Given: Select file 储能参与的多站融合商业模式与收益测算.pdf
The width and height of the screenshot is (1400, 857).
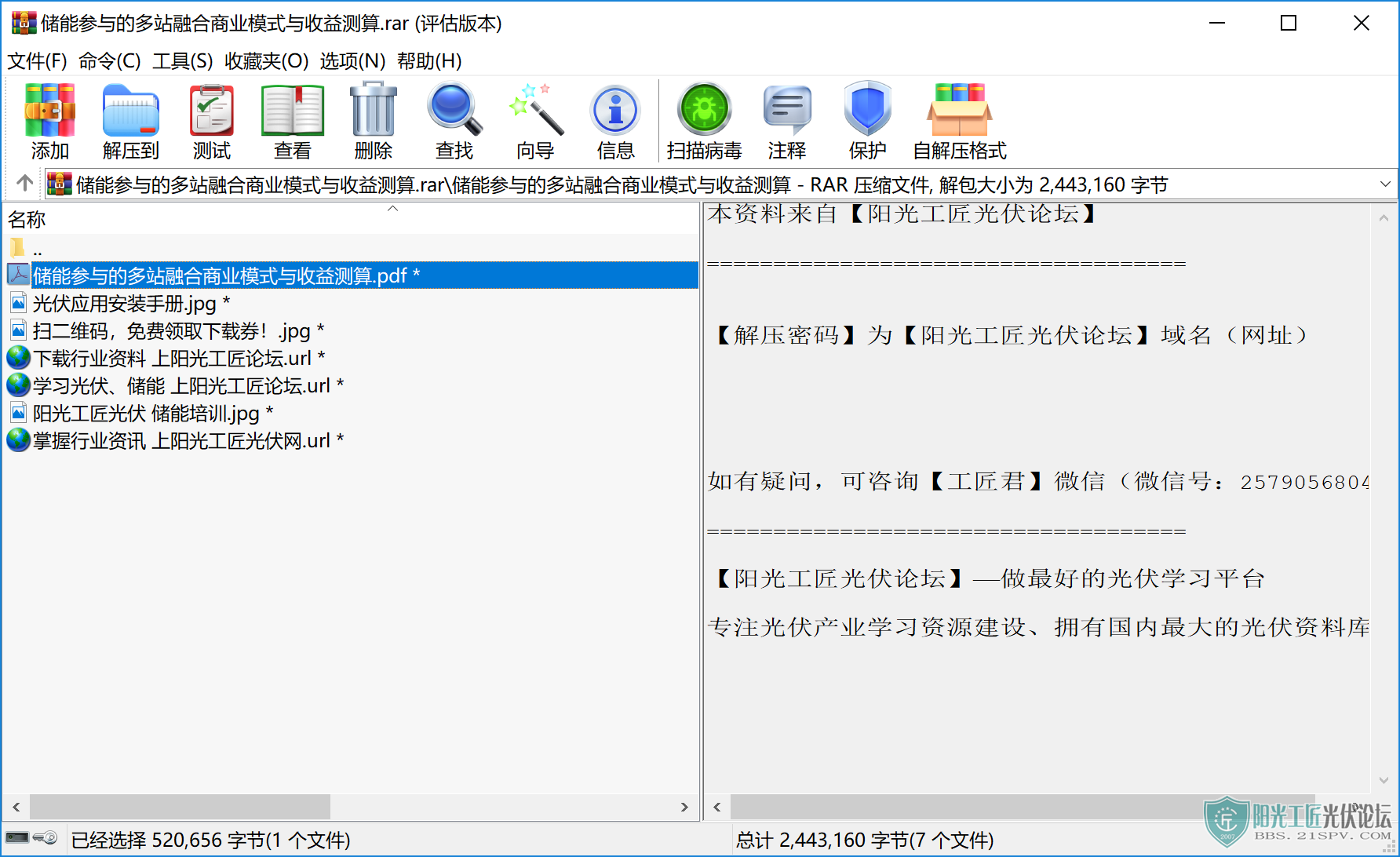Looking at the screenshot, I should pyautogui.click(x=226, y=275).
